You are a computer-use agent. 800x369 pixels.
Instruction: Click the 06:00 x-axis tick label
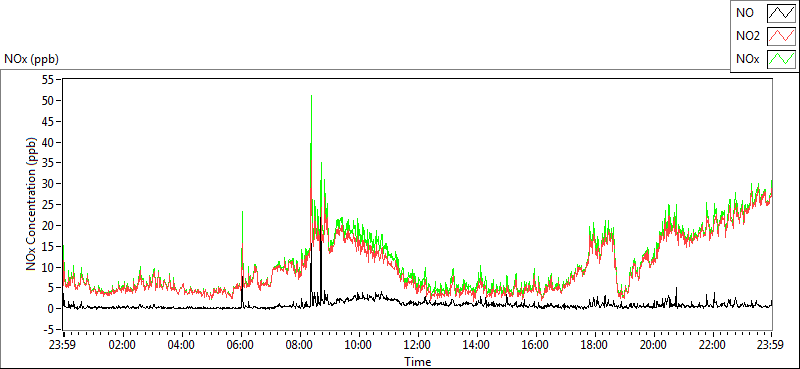point(240,344)
